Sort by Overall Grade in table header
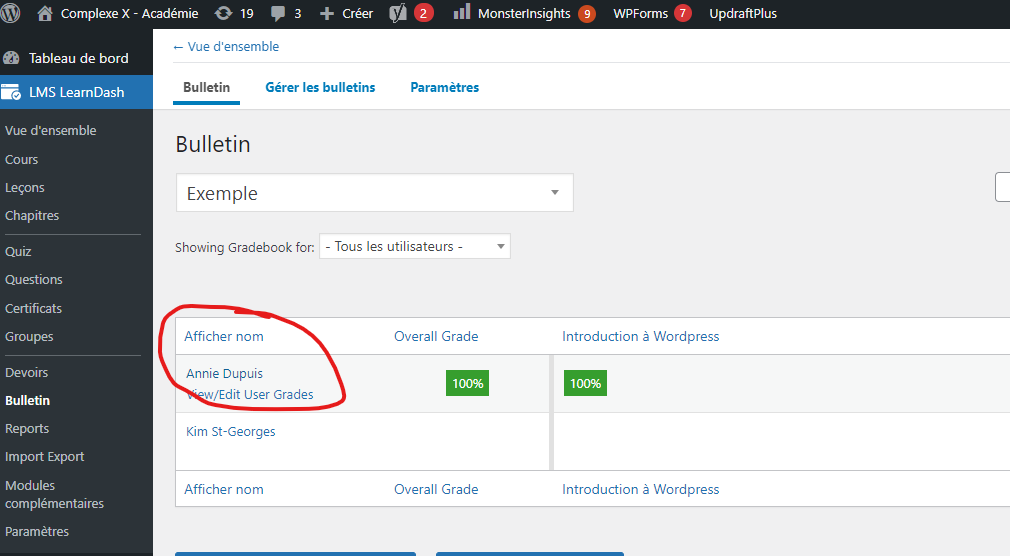 click(436, 336)
